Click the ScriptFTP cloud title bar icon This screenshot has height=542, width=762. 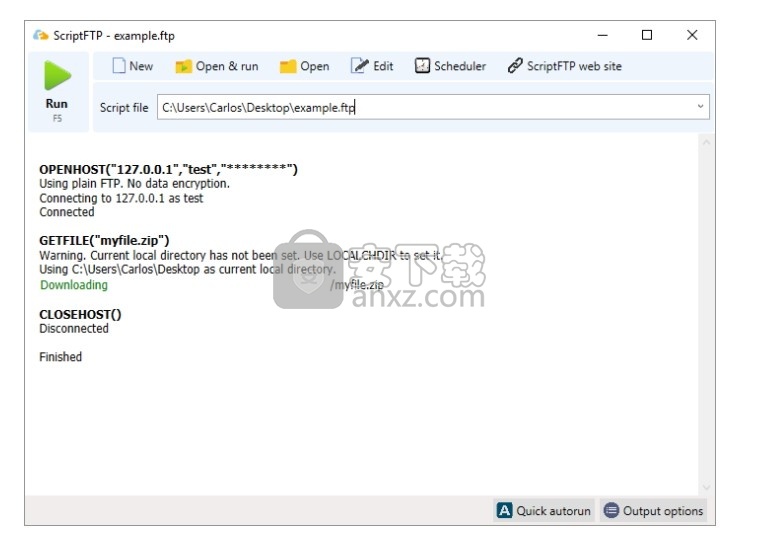click(41, 35)
